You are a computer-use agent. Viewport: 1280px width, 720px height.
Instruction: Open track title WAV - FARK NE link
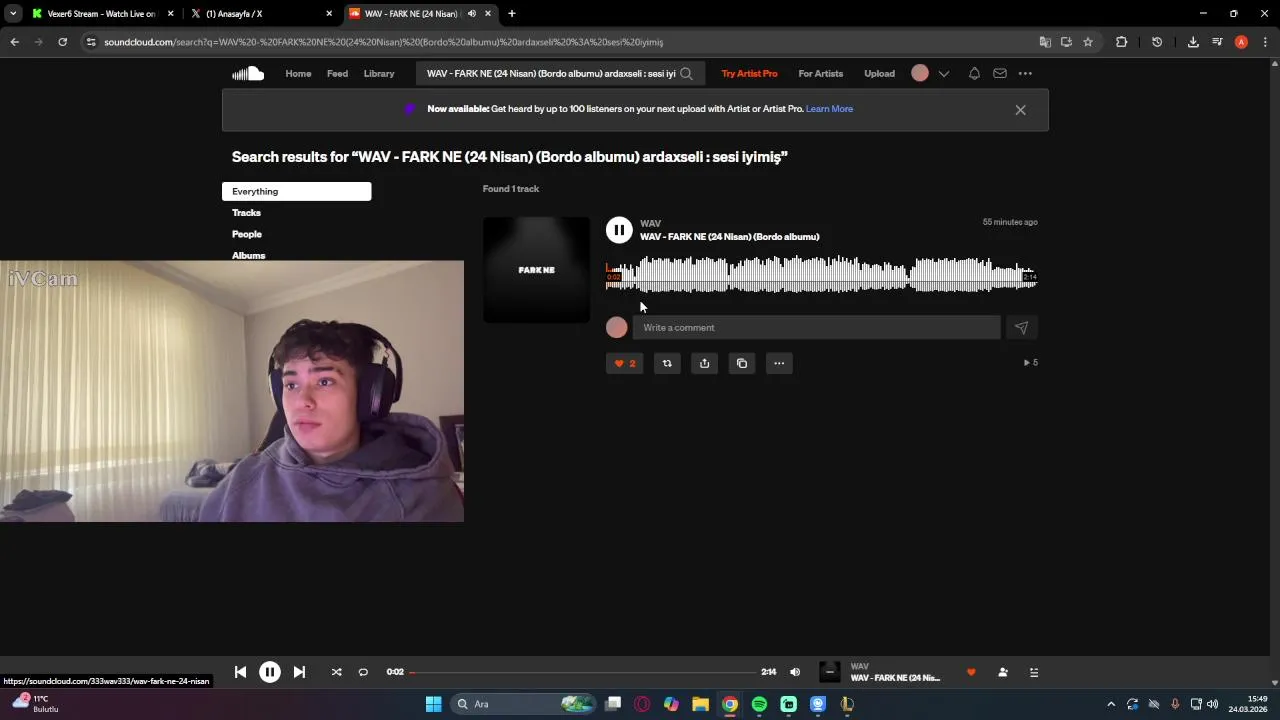729,237
